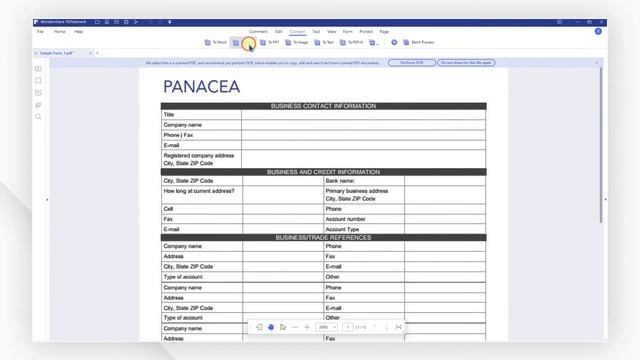Click the blue round icon in floating bar
Viewport: 640px width, 360px height.
click(271, 327)
